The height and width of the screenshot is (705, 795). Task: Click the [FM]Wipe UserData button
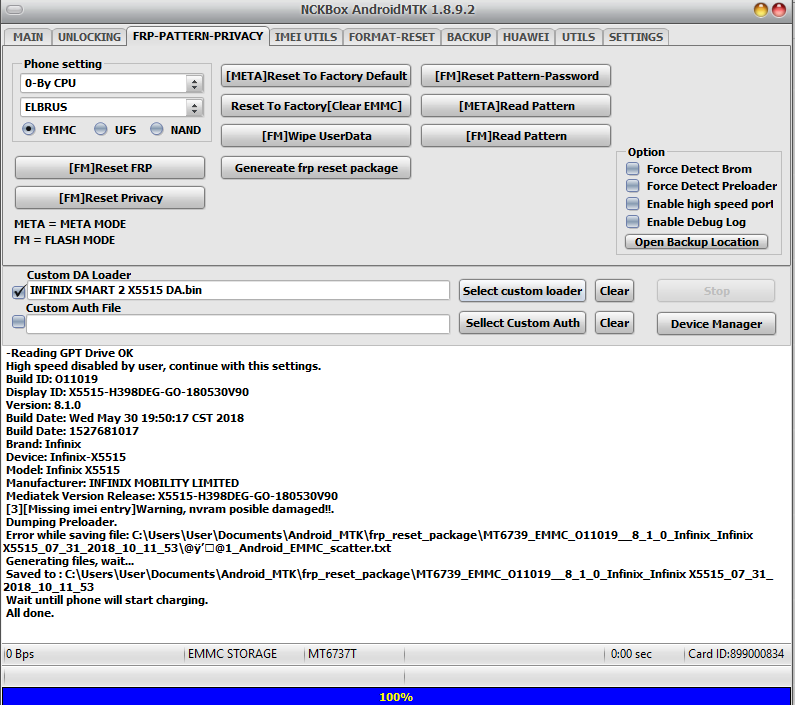[316, 136]
